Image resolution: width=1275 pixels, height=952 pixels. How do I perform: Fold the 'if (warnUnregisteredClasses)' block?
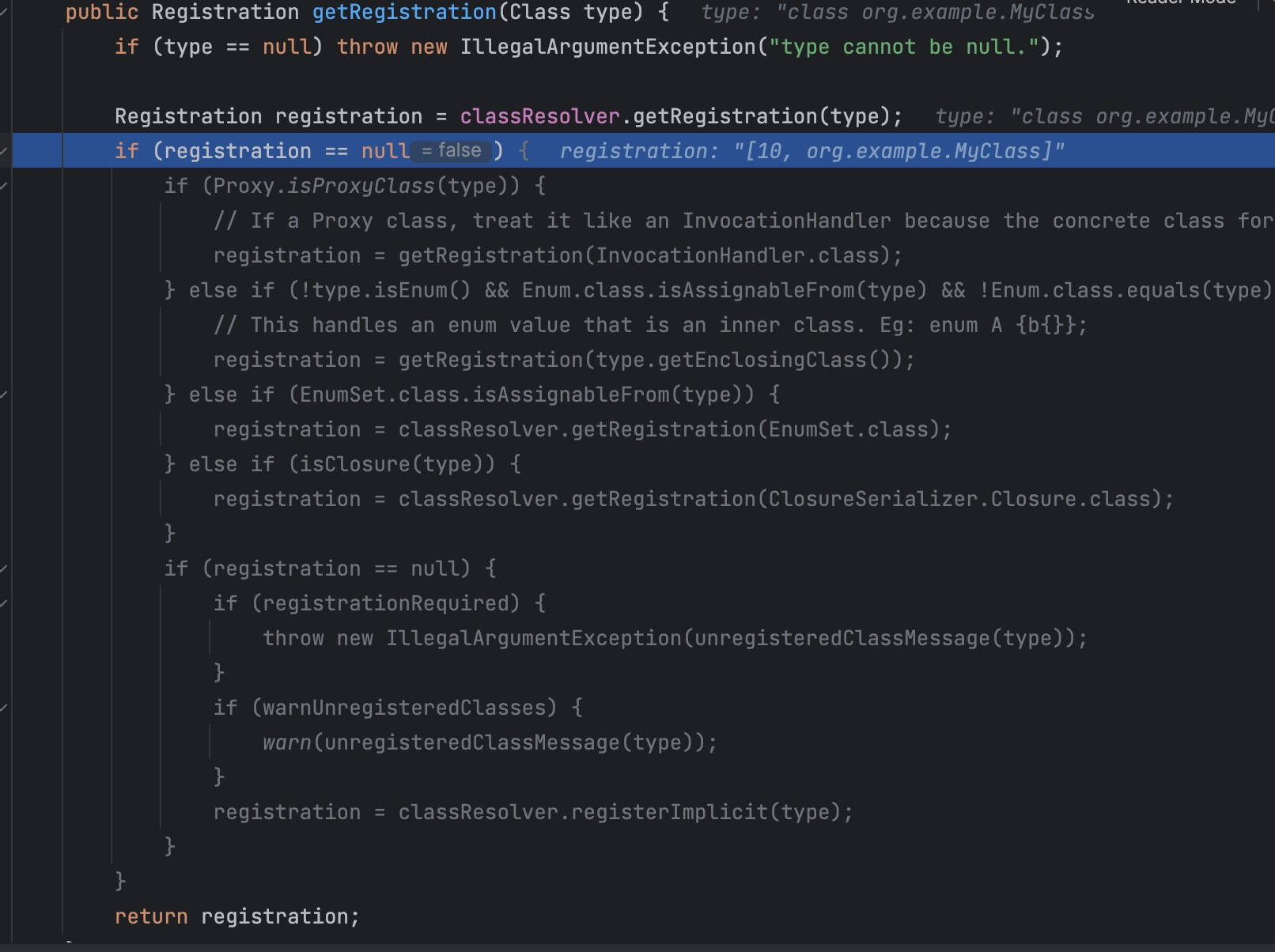tap(5, 708)
